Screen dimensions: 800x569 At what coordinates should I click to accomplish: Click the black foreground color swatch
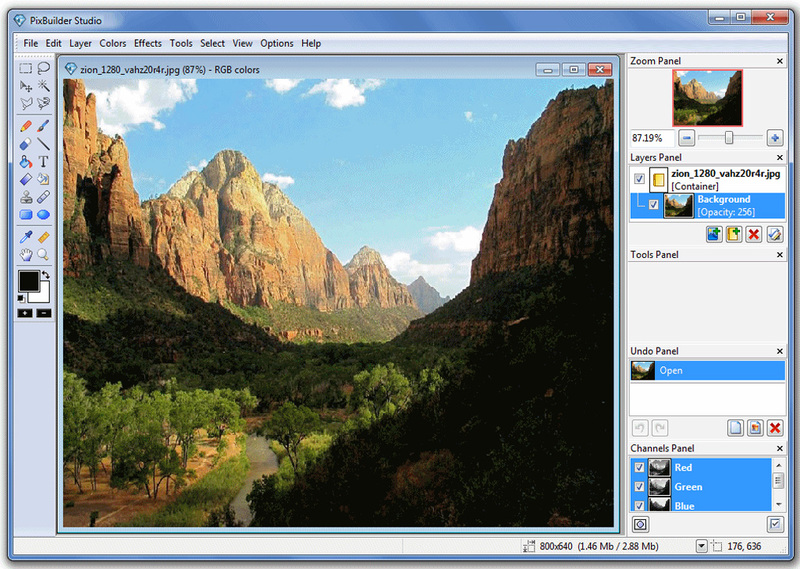coord(29,281)
